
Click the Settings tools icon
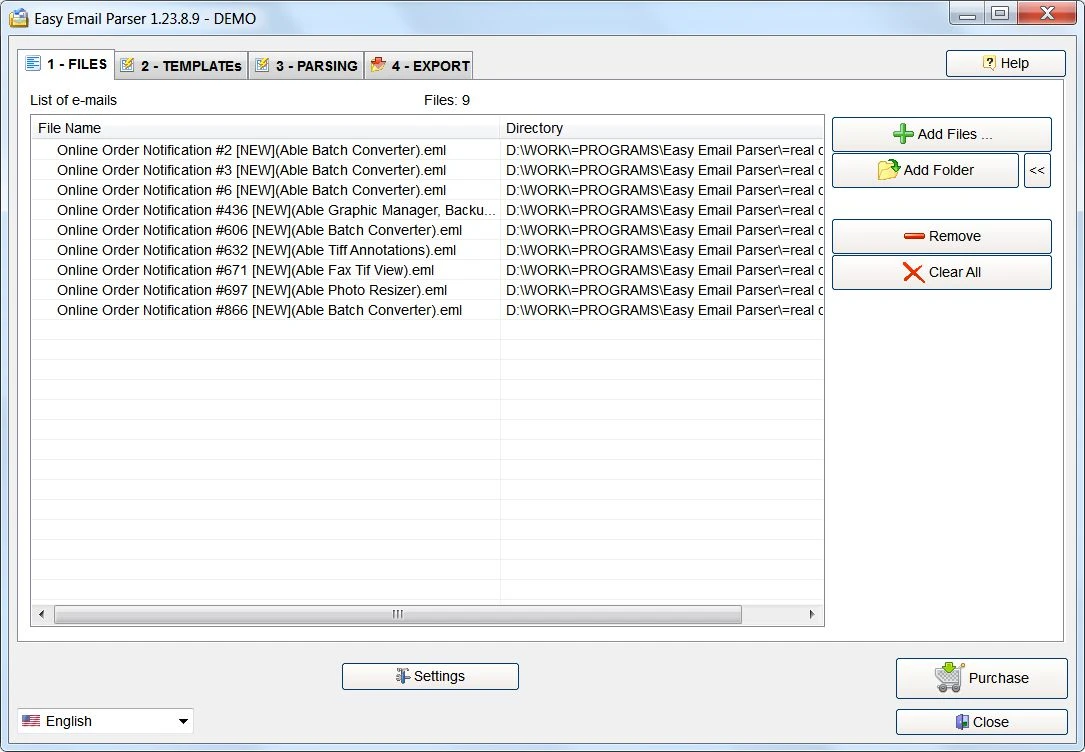403,676
